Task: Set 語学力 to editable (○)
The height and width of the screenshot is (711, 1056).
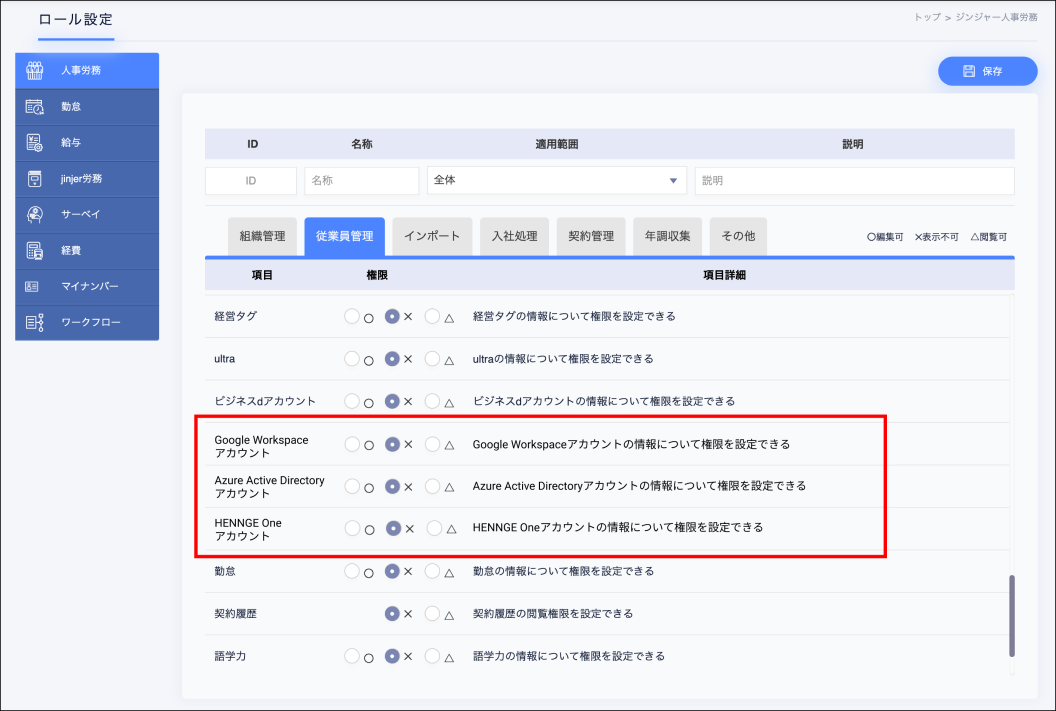Action: point(352,656)
